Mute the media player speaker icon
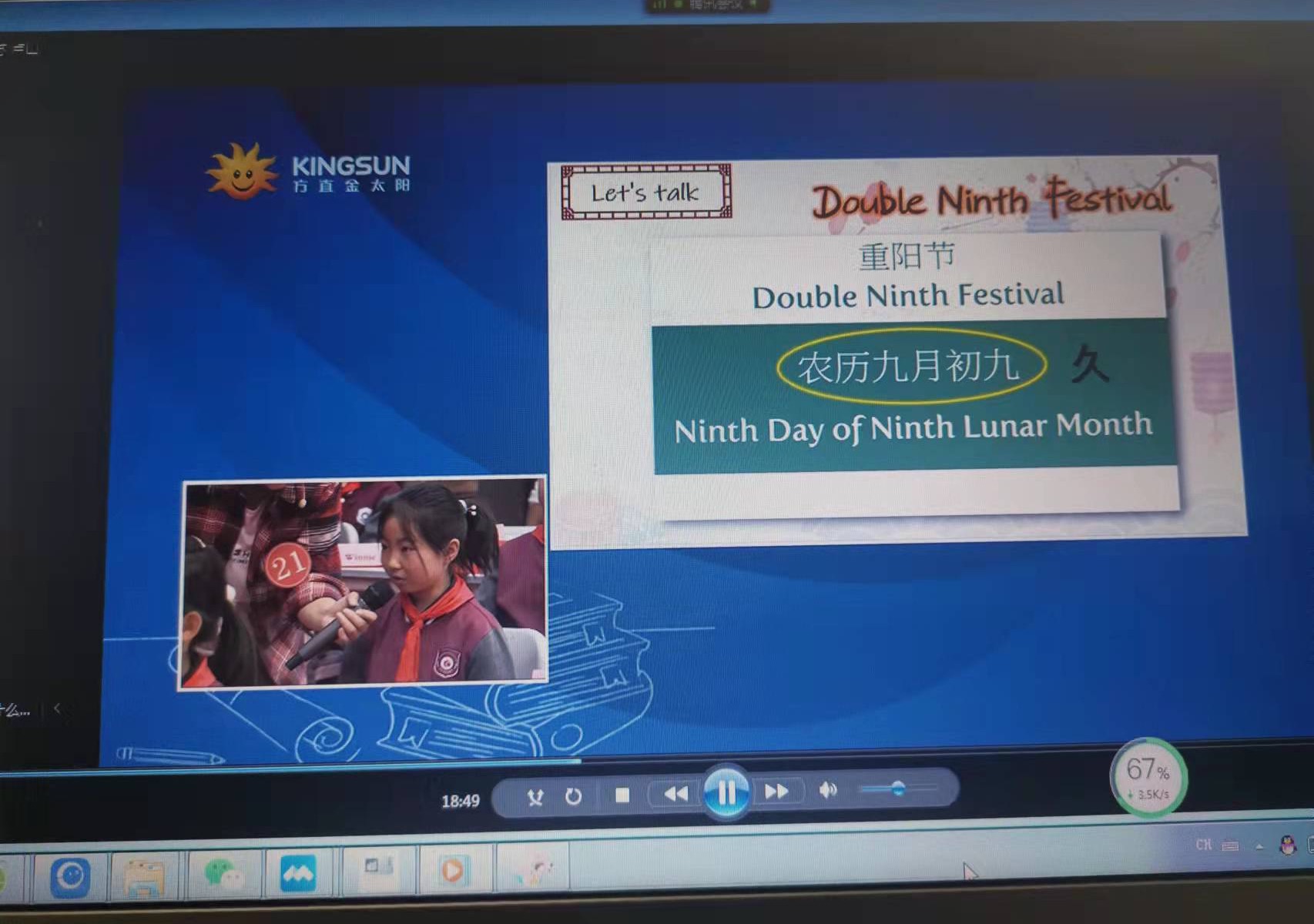The image size is (1314, 924). [x=828, y=790]
